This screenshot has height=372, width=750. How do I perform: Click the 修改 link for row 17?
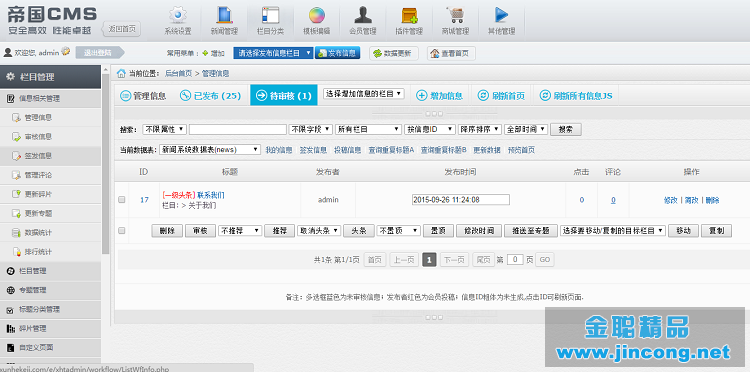point(671,200)
